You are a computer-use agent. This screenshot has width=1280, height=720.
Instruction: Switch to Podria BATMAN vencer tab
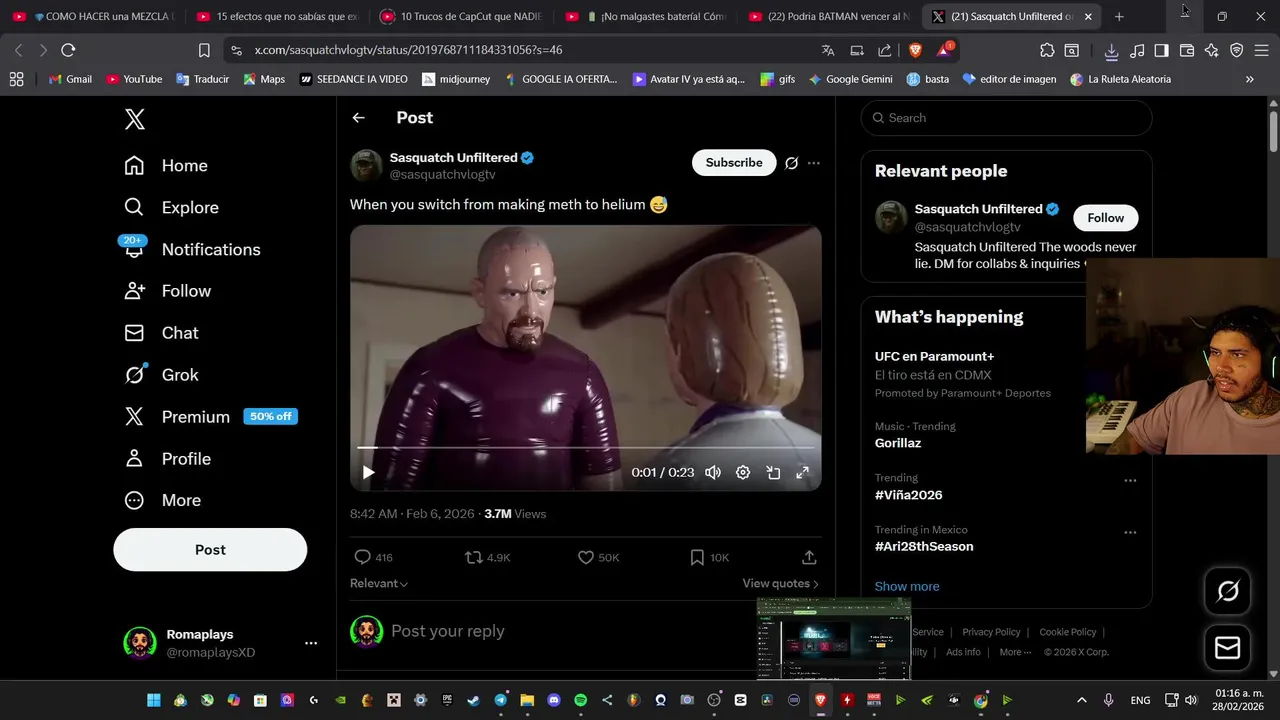coord(830,17)
